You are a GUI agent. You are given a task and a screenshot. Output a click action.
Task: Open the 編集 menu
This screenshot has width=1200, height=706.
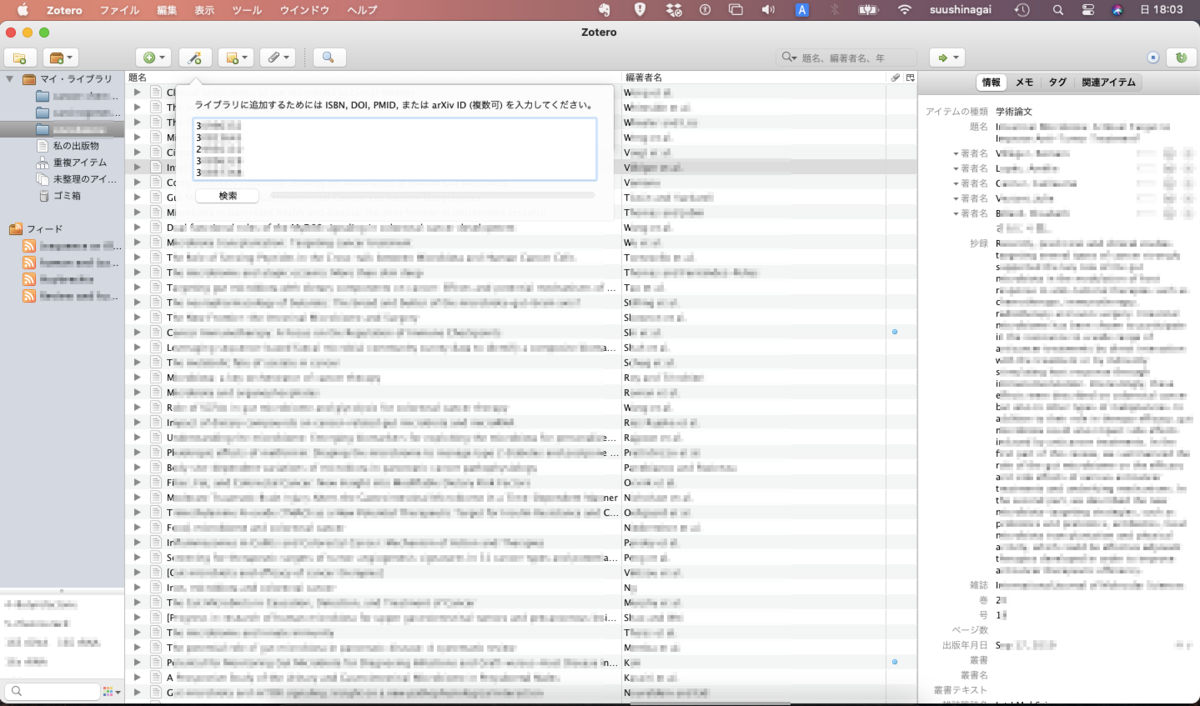click(x=167, y=10)
